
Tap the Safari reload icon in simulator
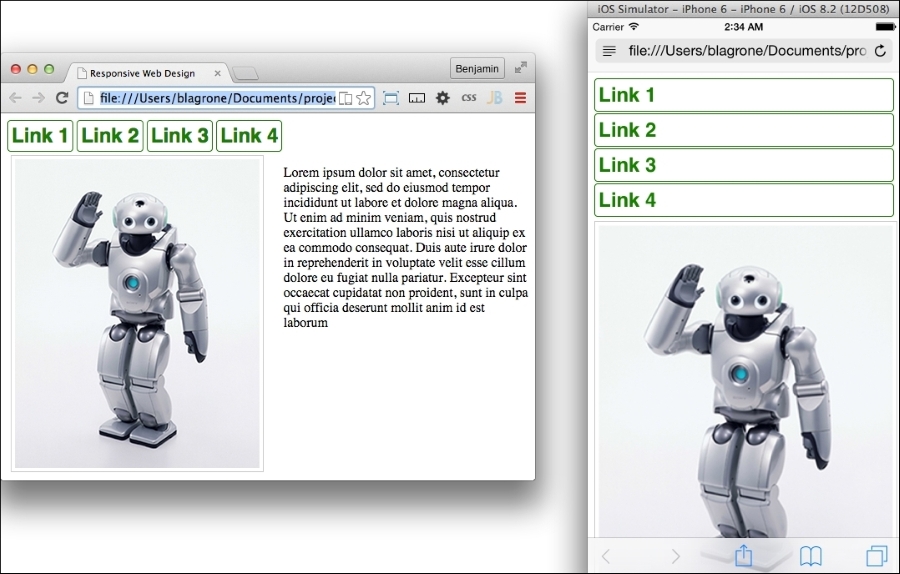click(880, 51)
